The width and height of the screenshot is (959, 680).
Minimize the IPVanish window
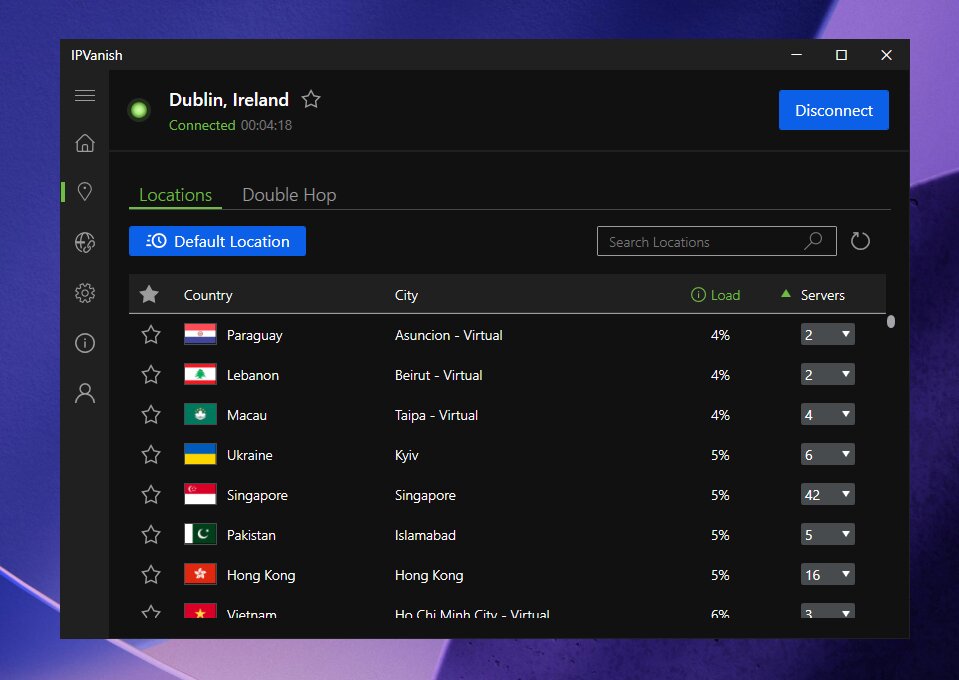pyautogui.click(x=796, y=54)
